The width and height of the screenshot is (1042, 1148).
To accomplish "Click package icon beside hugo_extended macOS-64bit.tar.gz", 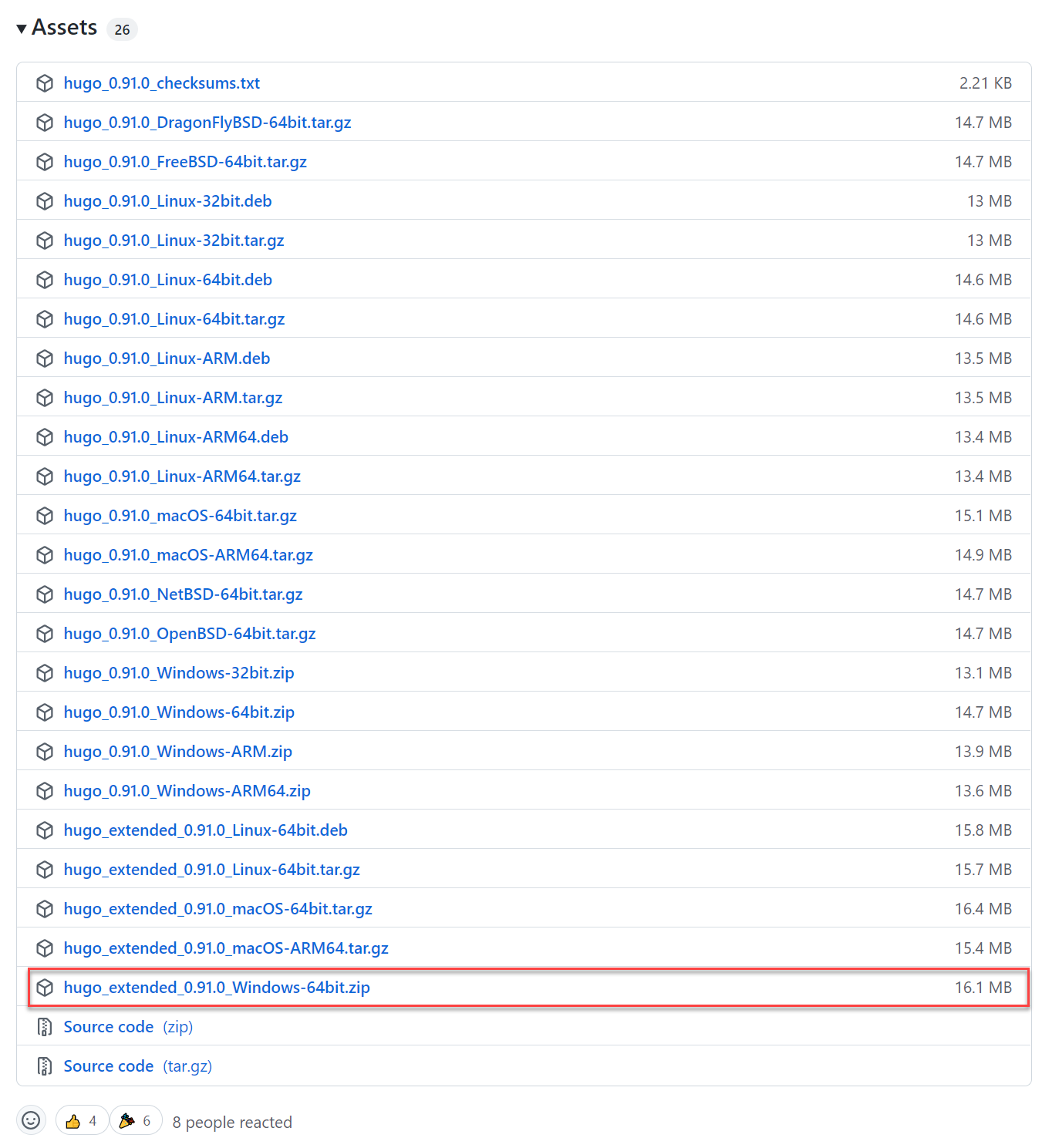I will (x=45, y=908).
